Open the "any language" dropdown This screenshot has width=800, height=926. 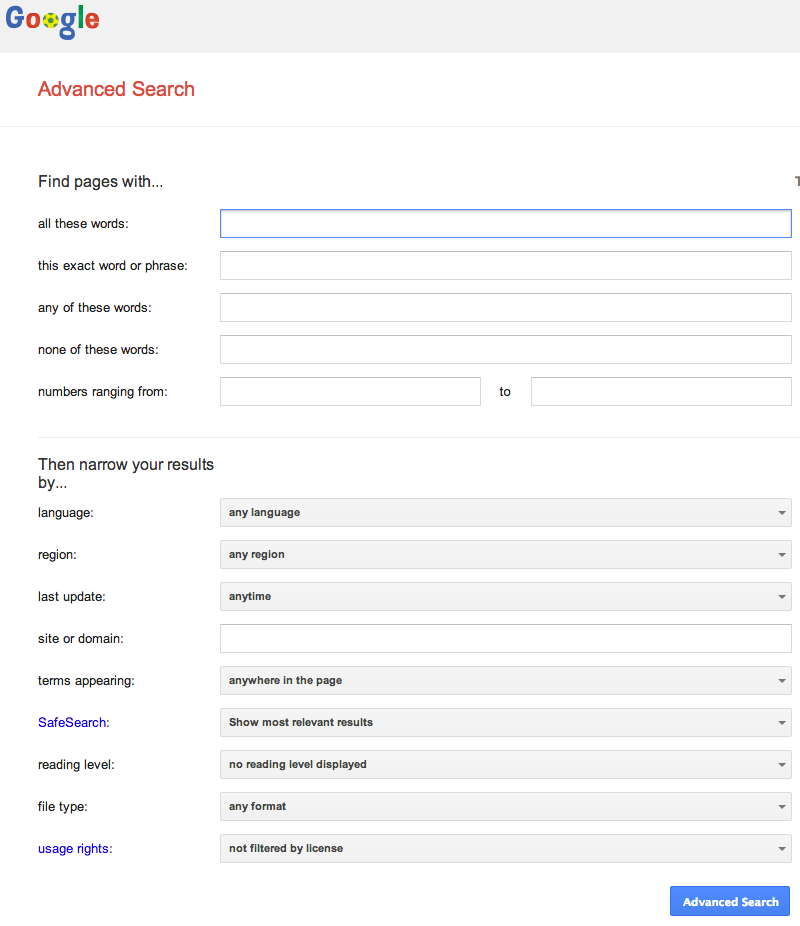tap(505, 513)
